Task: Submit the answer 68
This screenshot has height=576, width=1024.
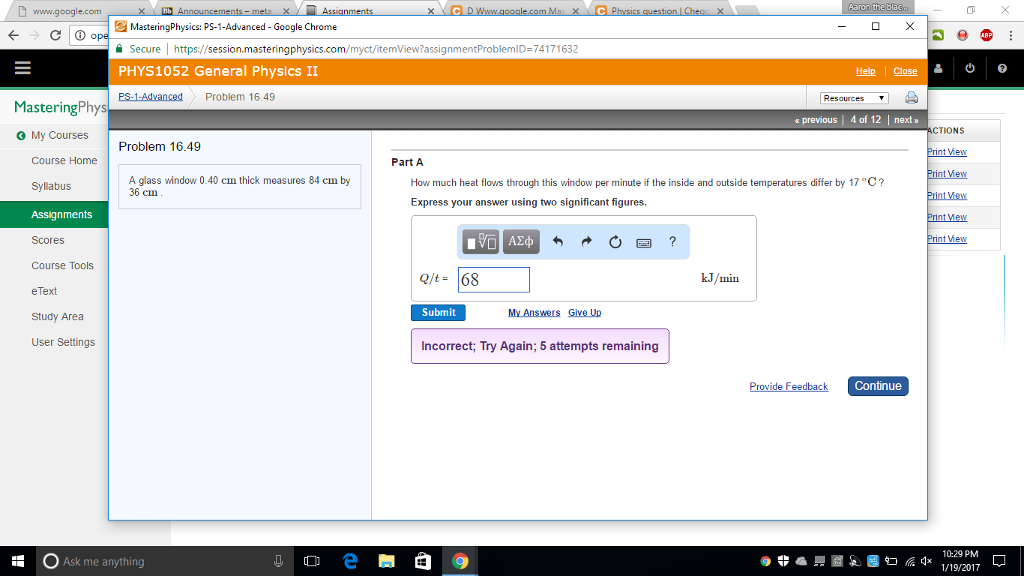Action: [x=438, y=312]
